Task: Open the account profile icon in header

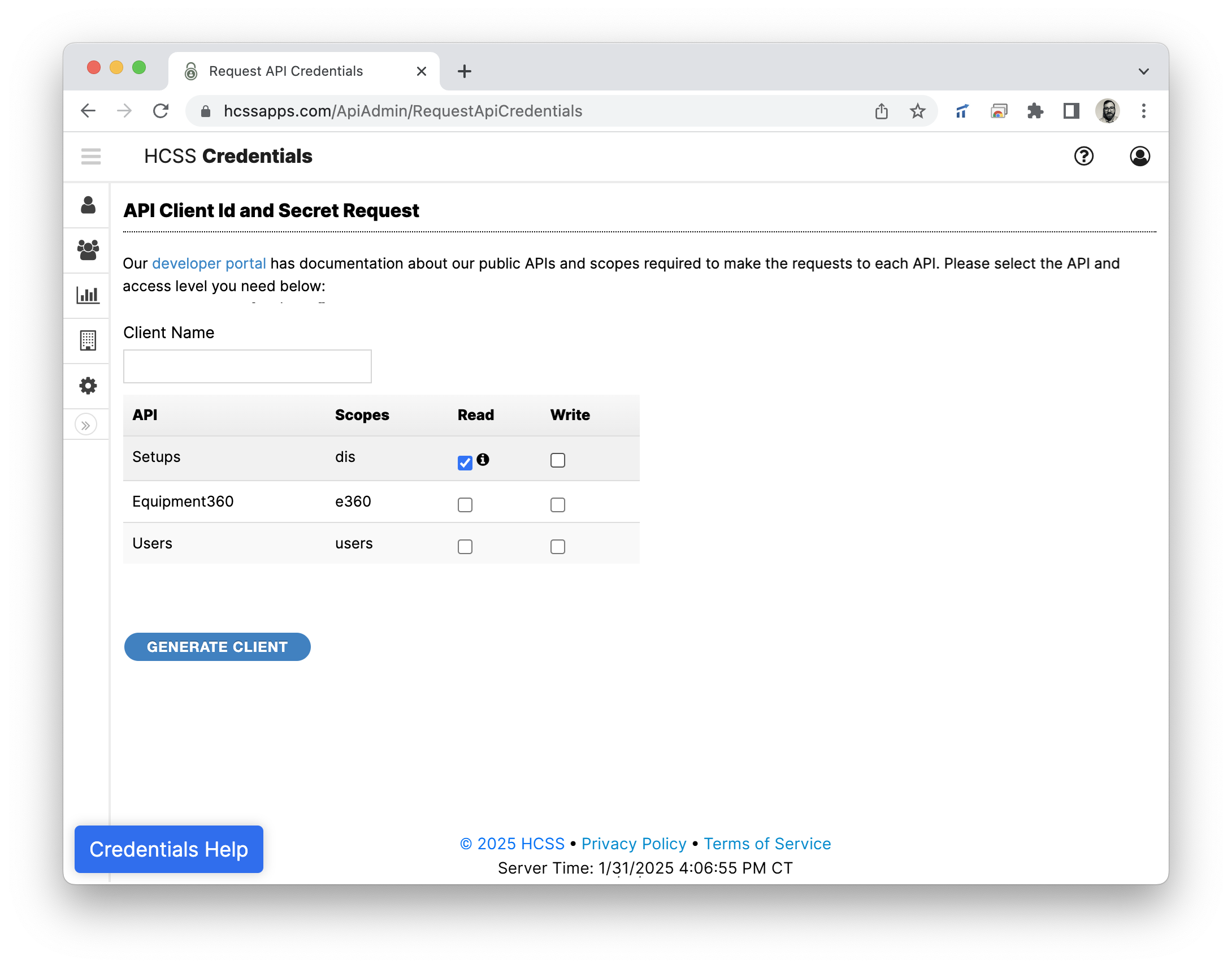Action: point(1140,156)
